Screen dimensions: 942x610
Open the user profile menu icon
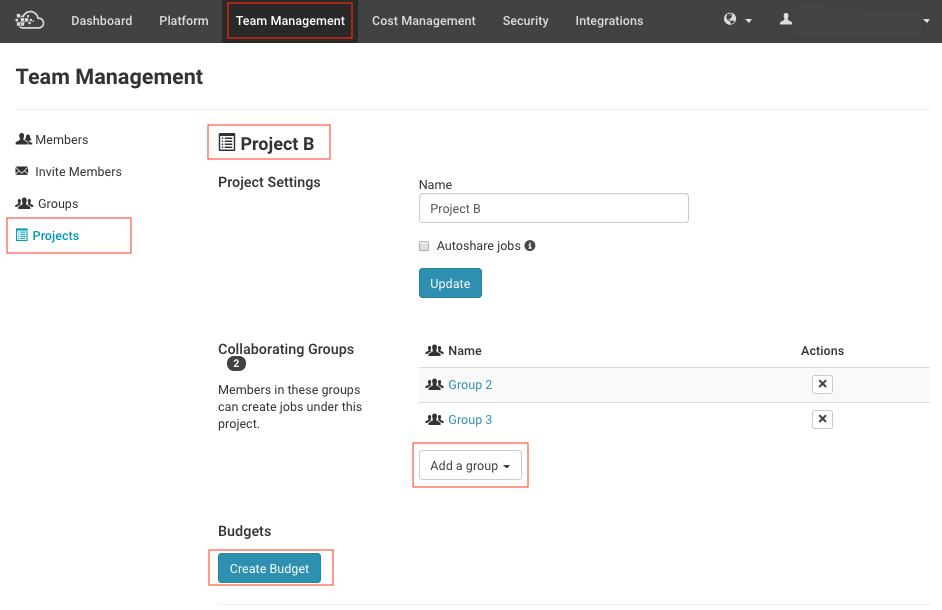click(x=786, y=20)
